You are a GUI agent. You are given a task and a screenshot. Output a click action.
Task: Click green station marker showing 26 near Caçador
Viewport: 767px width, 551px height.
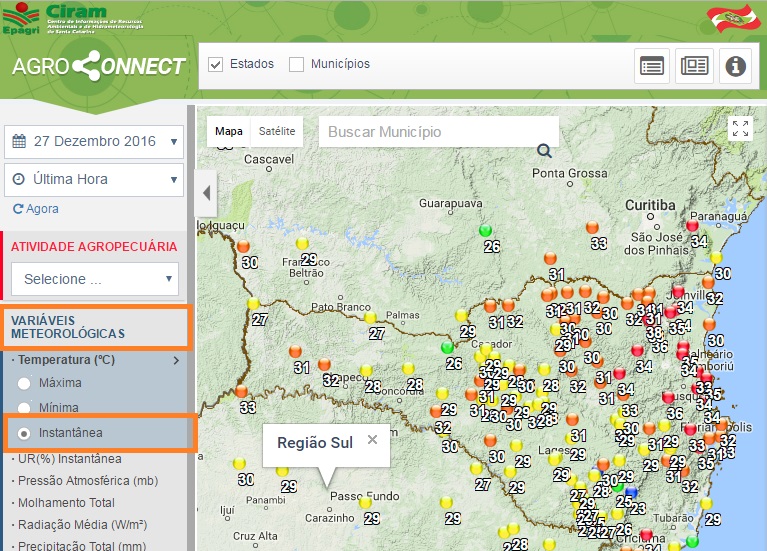pyautogui.click(x=447, y=347)
